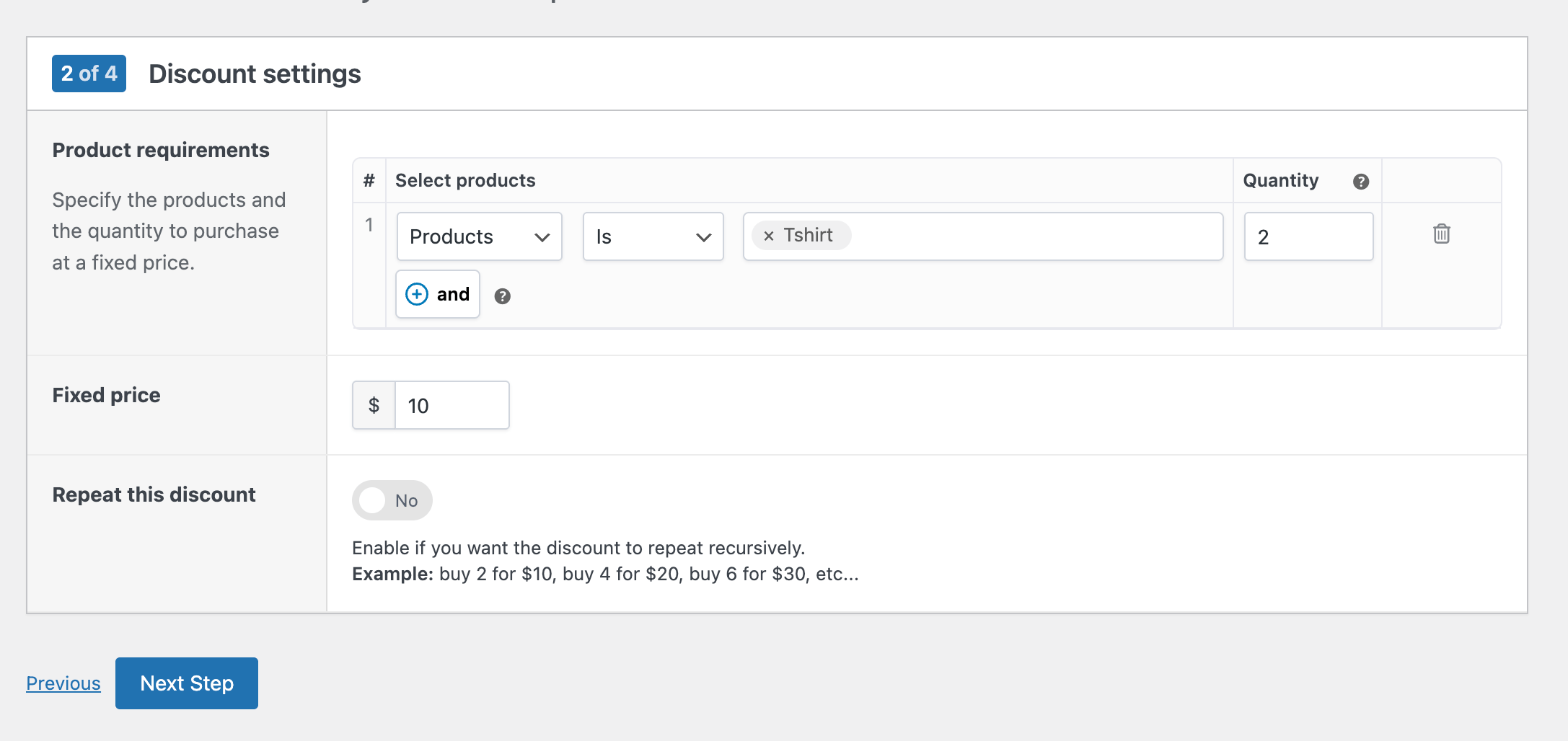
Task: Click into the Quantity input box
Action: [x=1308, y=236]
